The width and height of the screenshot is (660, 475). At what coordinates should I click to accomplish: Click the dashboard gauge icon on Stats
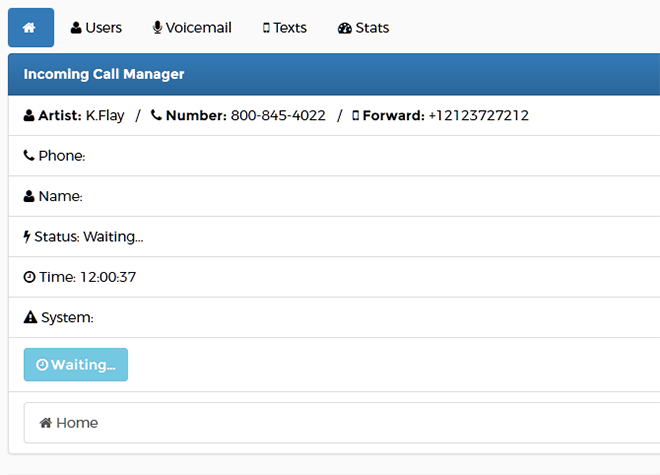click(345, 28)
